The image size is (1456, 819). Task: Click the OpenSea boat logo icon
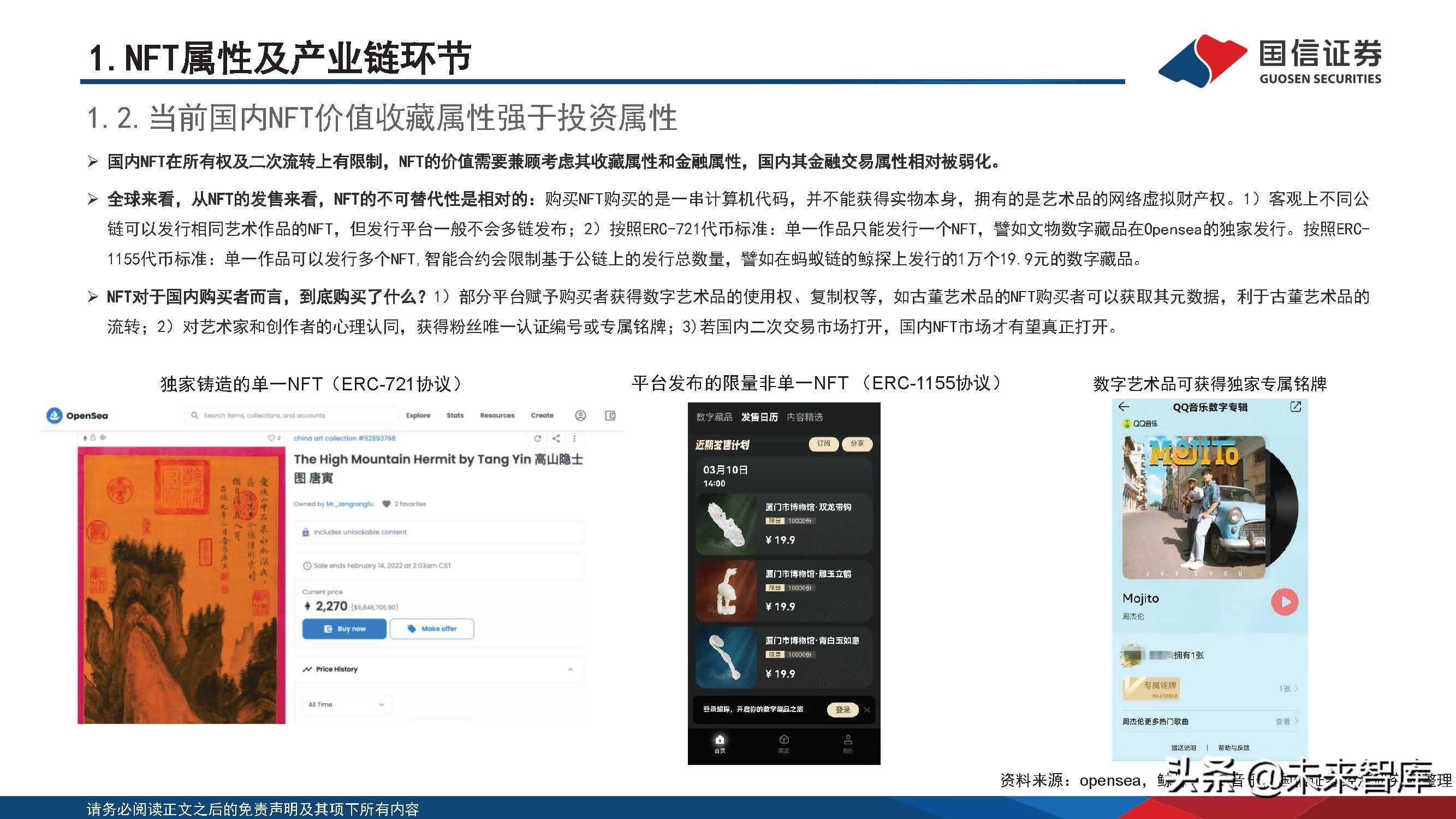pyautogui.click(x=54, y=415)
